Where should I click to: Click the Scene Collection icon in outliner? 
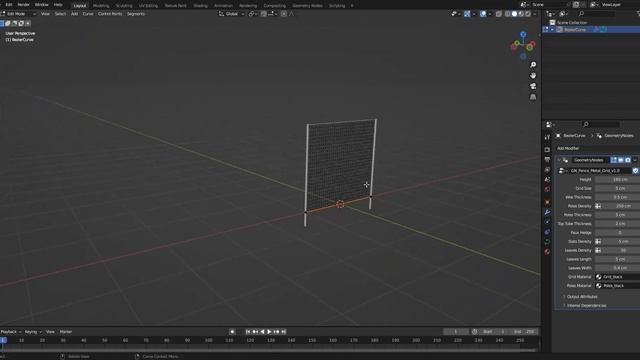[x=552, y=22]
